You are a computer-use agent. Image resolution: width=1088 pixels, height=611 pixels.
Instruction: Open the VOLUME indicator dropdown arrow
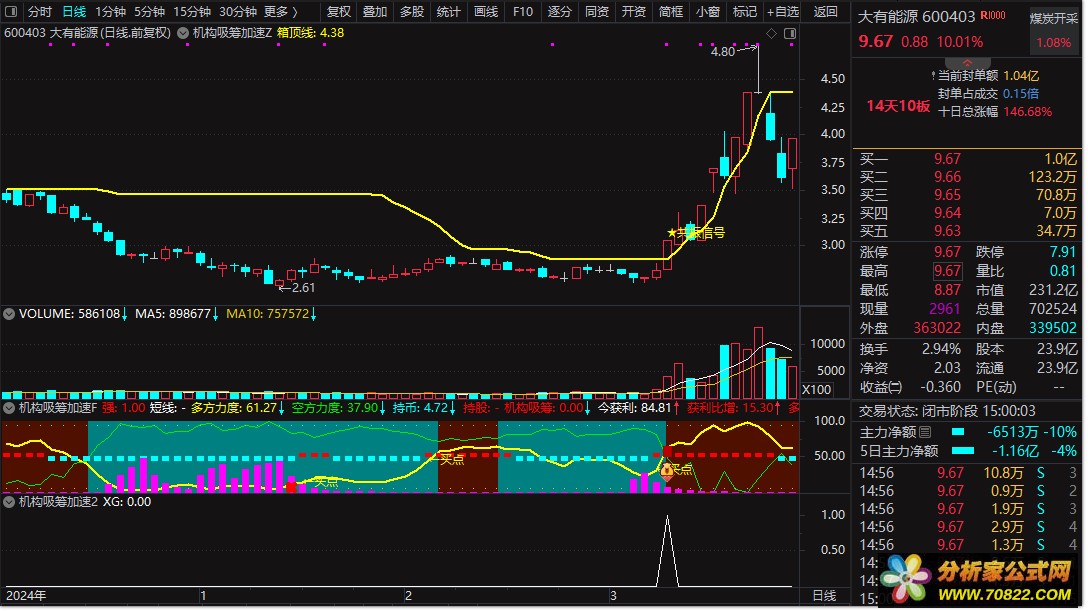pyautogui.click(x=10, y=314)
